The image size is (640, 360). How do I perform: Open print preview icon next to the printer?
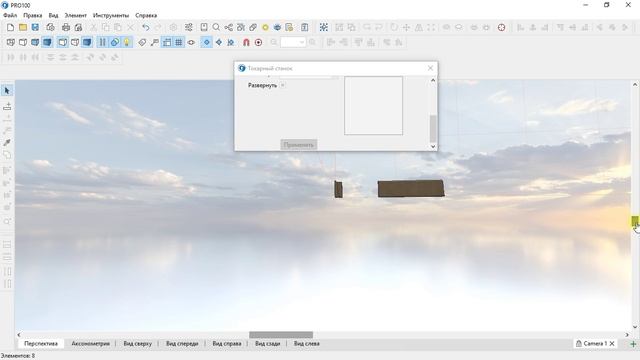(x=78, y=27)
